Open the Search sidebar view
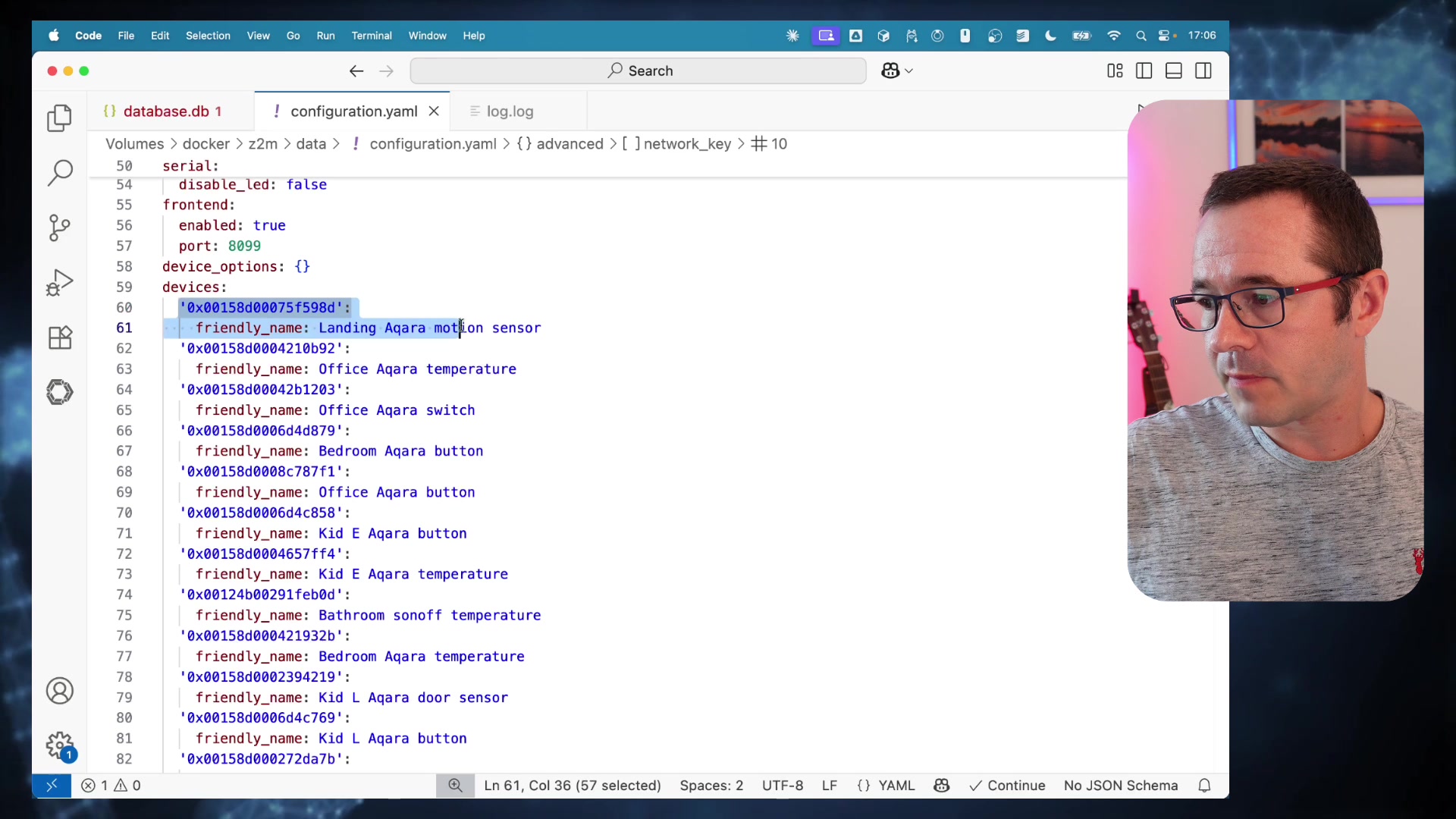1456x819 pixels. (59, 173)
